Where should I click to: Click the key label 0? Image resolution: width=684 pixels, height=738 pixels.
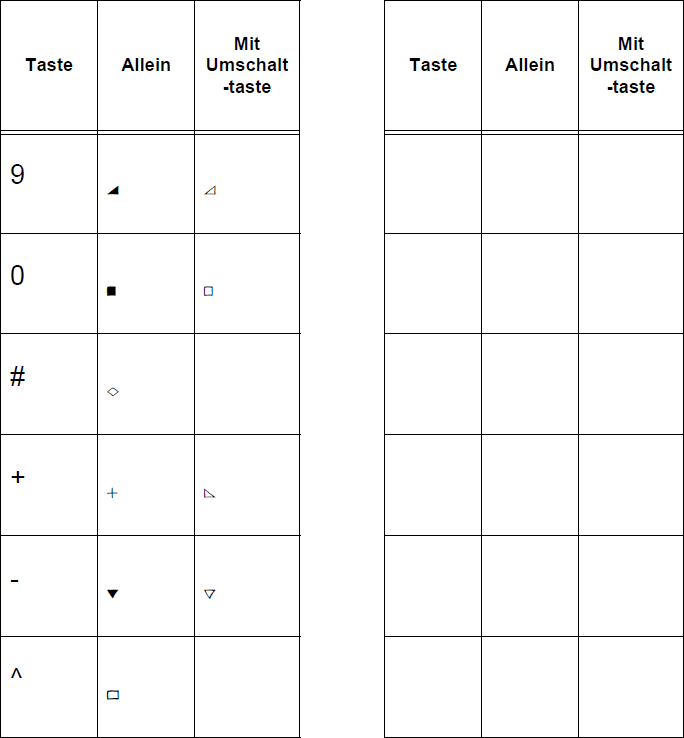tap(17, 276)
